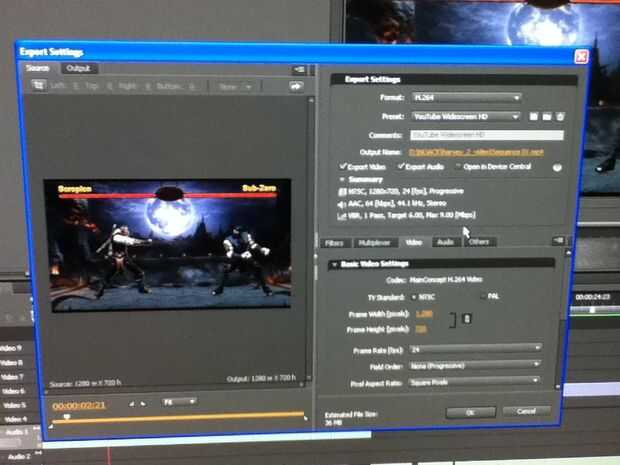Collapse the Summary section

(x=342, y=180)
